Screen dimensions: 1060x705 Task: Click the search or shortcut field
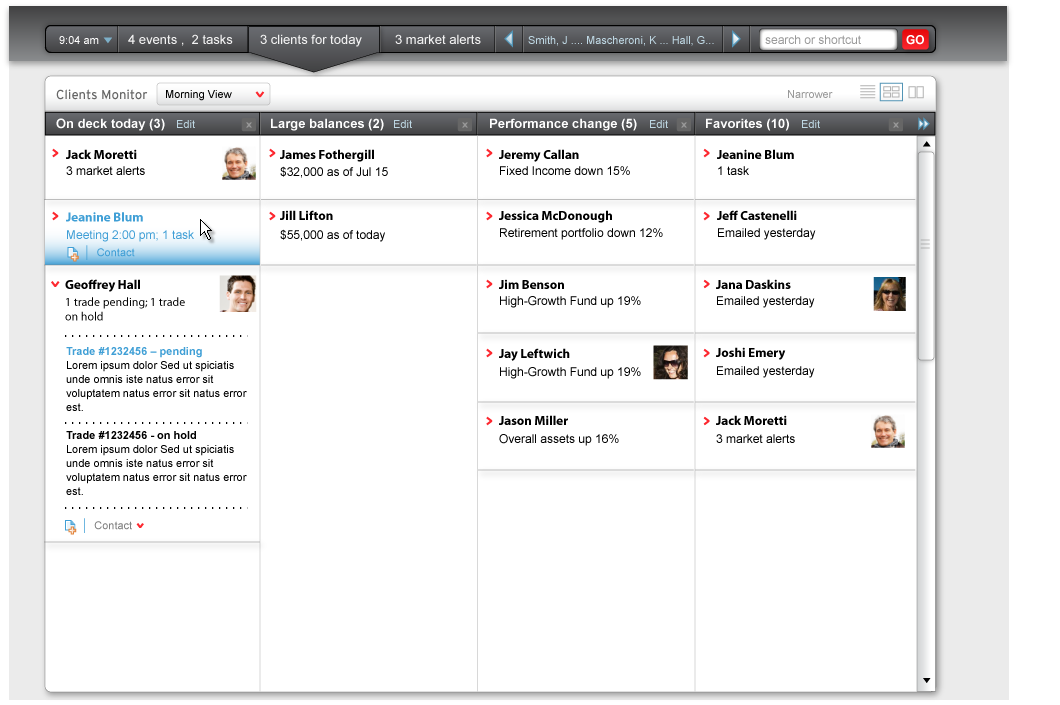(x=828, y=40)
